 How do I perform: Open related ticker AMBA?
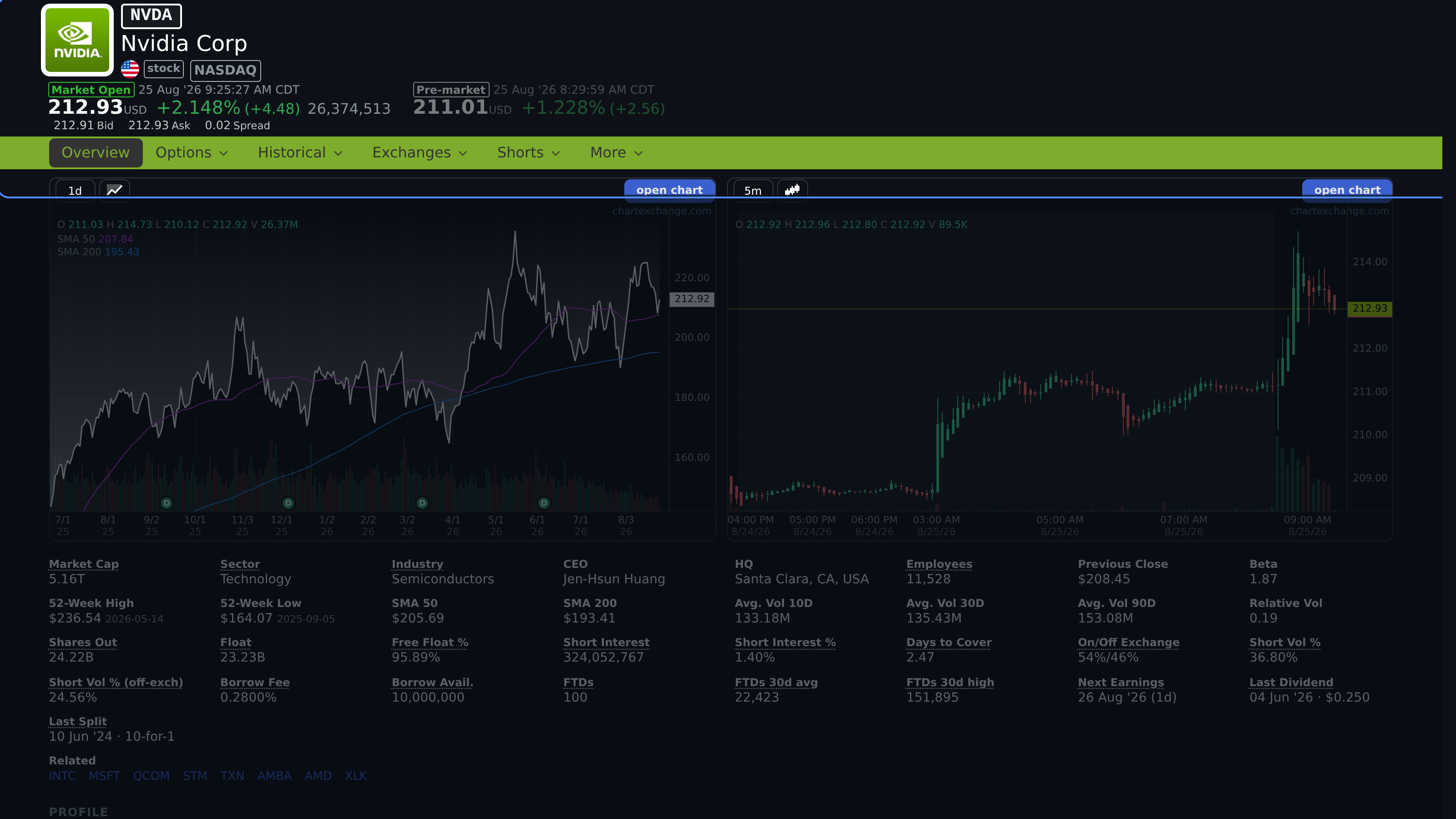tap(275, 775)
